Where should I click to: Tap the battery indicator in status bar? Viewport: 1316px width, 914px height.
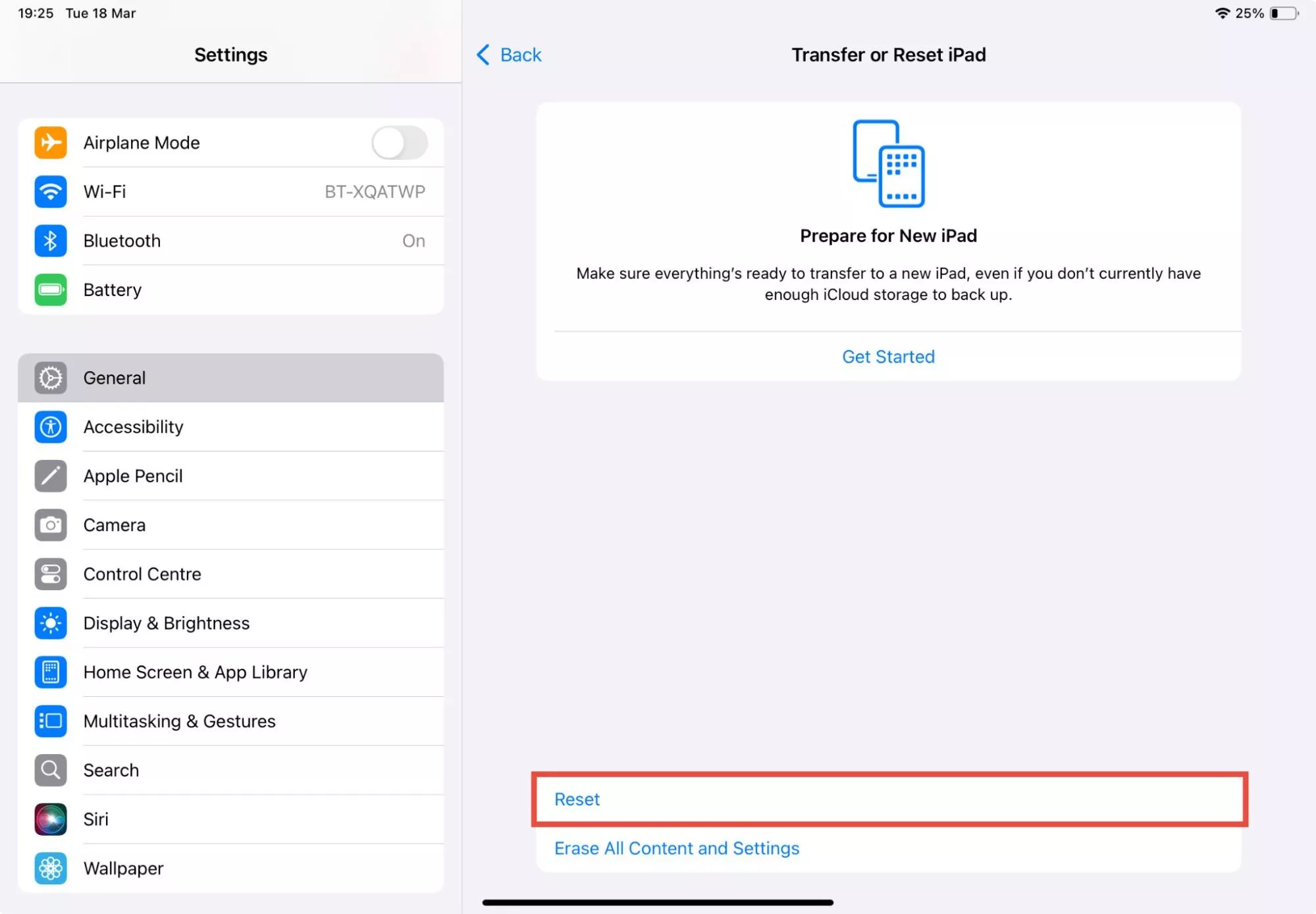(x=1284, y=13)
